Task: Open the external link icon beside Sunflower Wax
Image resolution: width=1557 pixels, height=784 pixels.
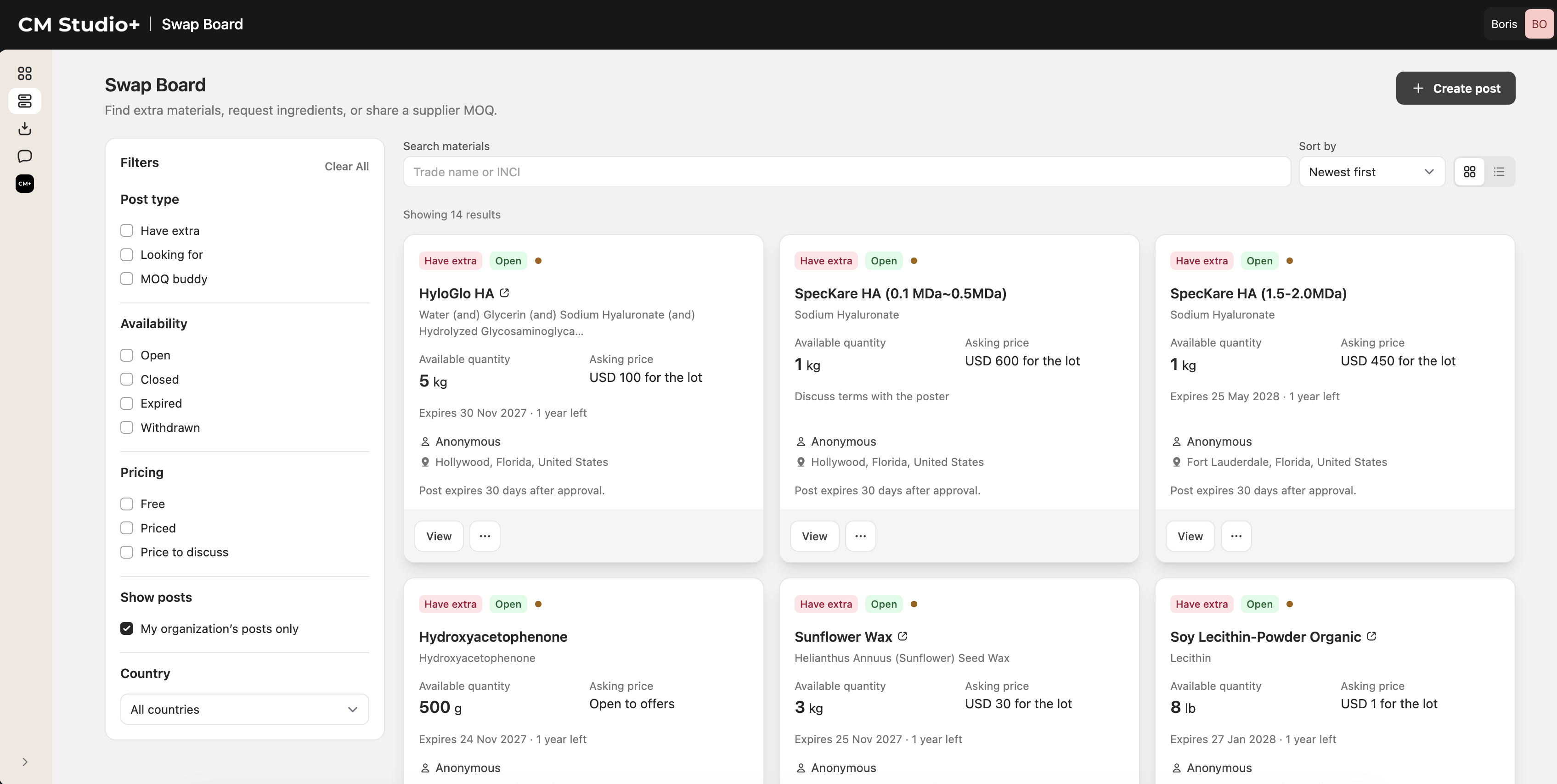Action: coord(903,636)
